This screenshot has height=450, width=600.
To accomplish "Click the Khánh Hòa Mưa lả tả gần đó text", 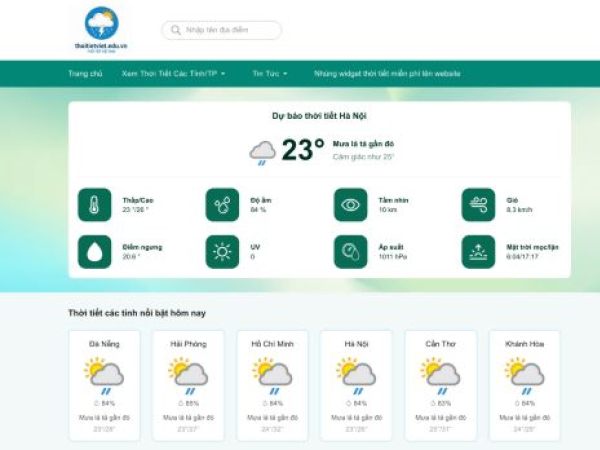I will (x=525, y=417).
